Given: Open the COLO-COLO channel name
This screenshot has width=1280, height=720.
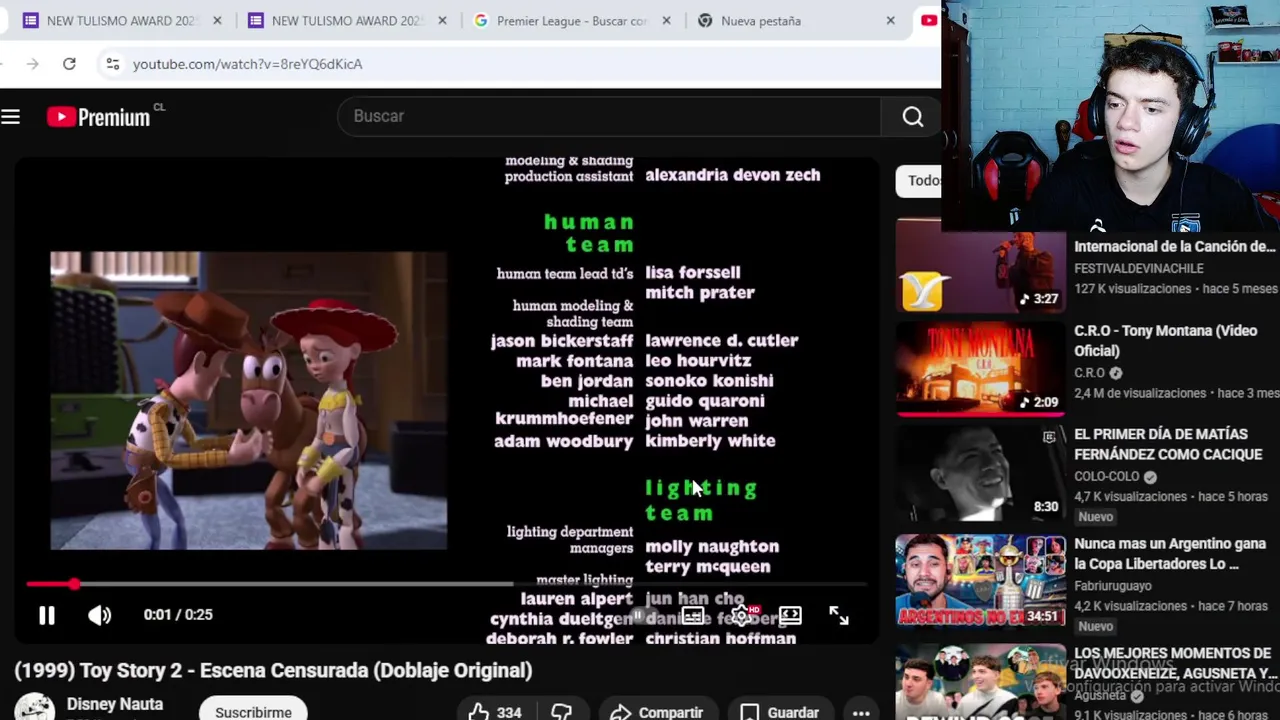Looking at the screenshot, I should coord(1107,477).
